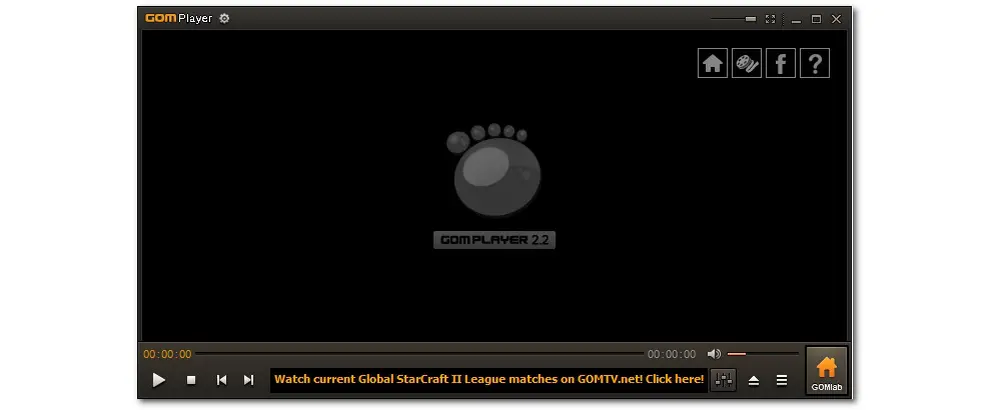Open the GOMTV.net StarCraft II banner link
This screenshot has height=410, width=1000.
pos(489,380)
